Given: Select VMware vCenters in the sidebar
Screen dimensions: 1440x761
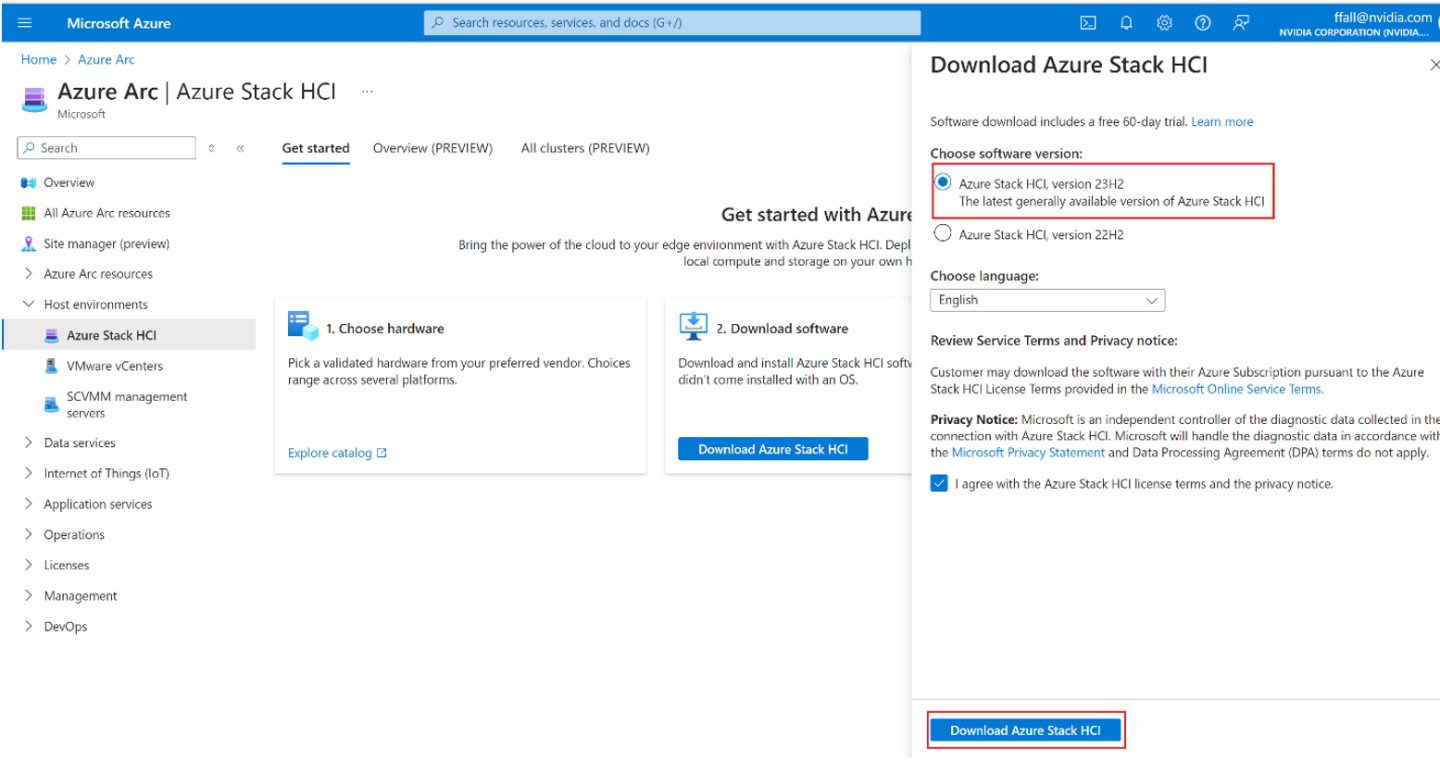Looking at the screenshot, I should click(x=114, y=366).
